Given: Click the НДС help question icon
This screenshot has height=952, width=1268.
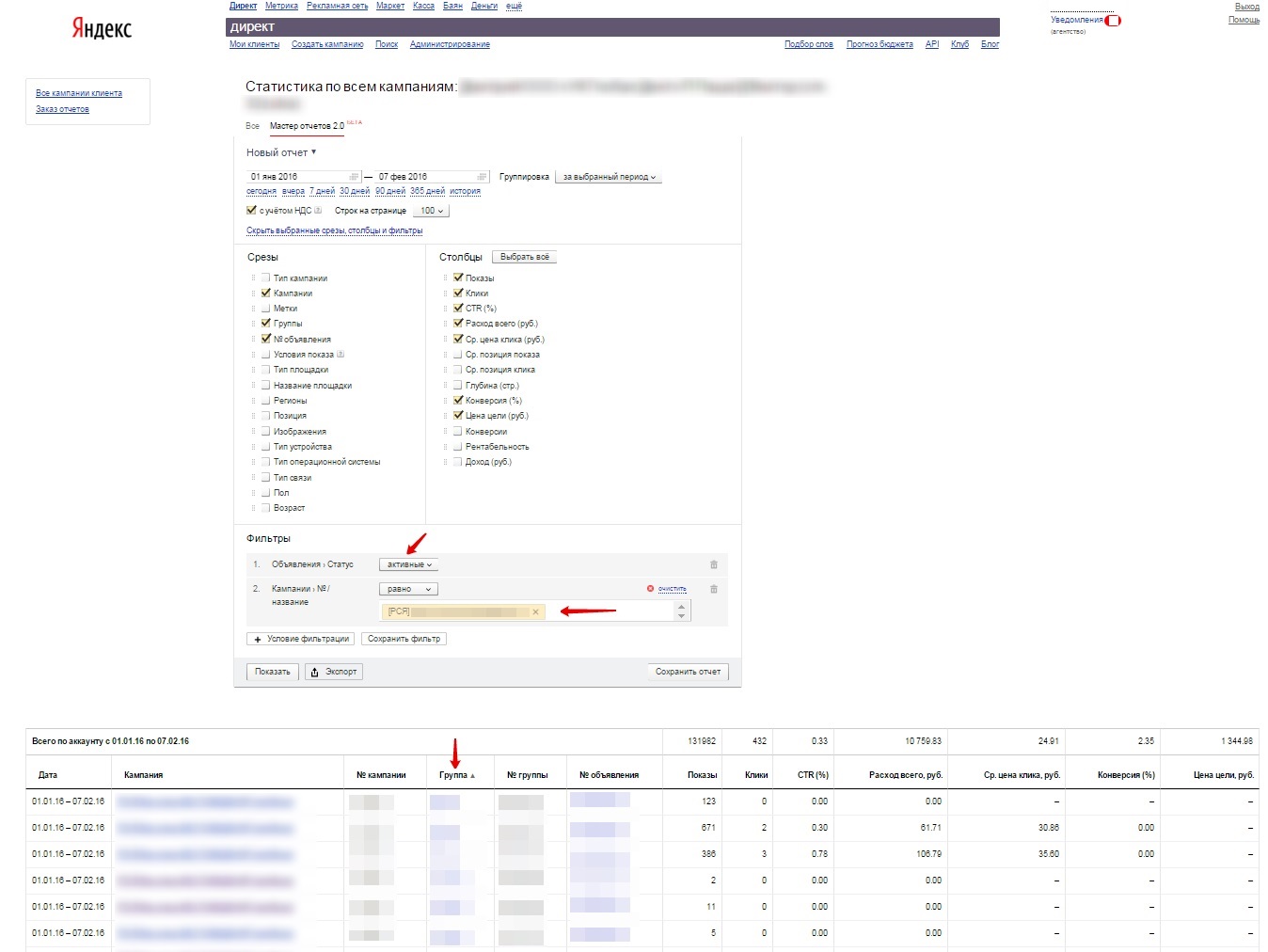Looking at the screenshot, I should tap(318, 211).
